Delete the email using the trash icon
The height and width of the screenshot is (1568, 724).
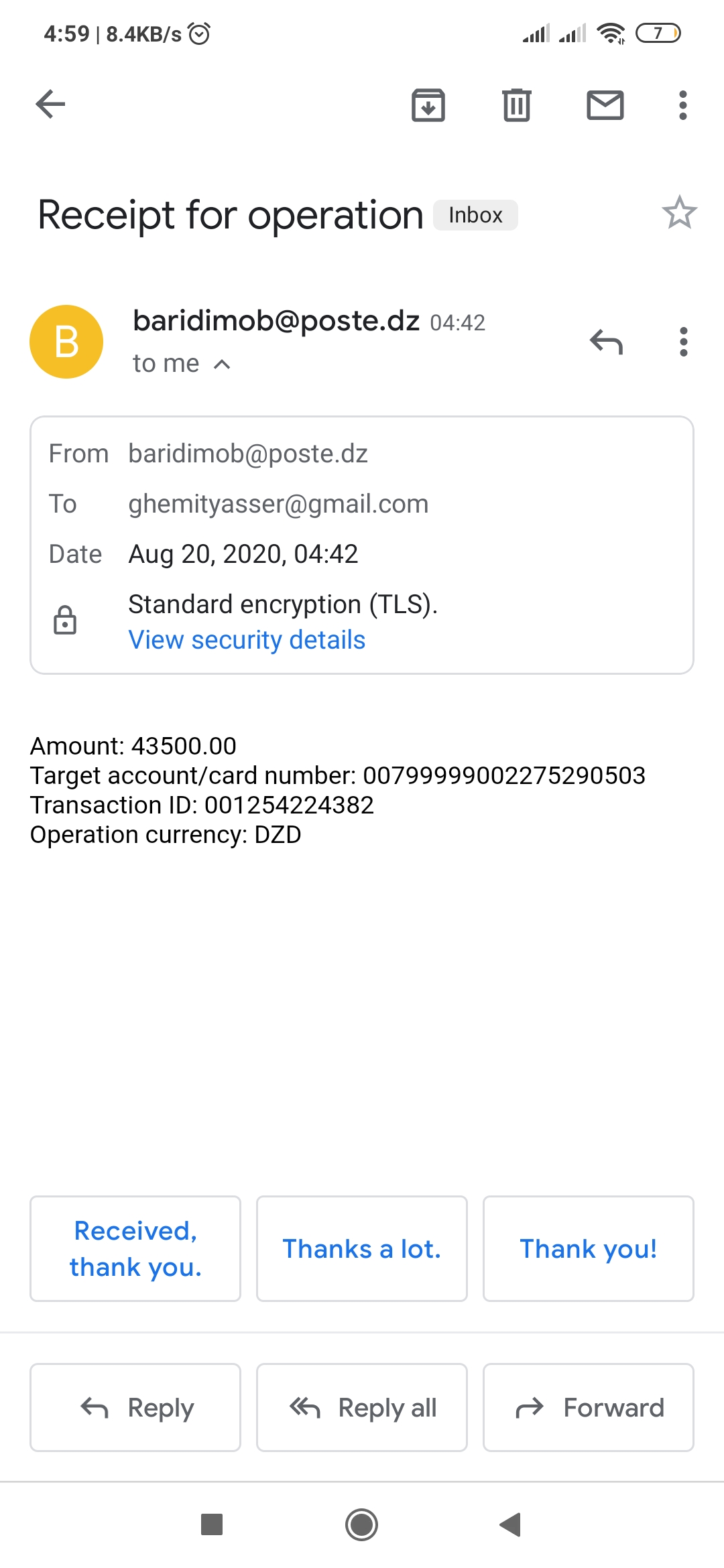click(517, 105)
